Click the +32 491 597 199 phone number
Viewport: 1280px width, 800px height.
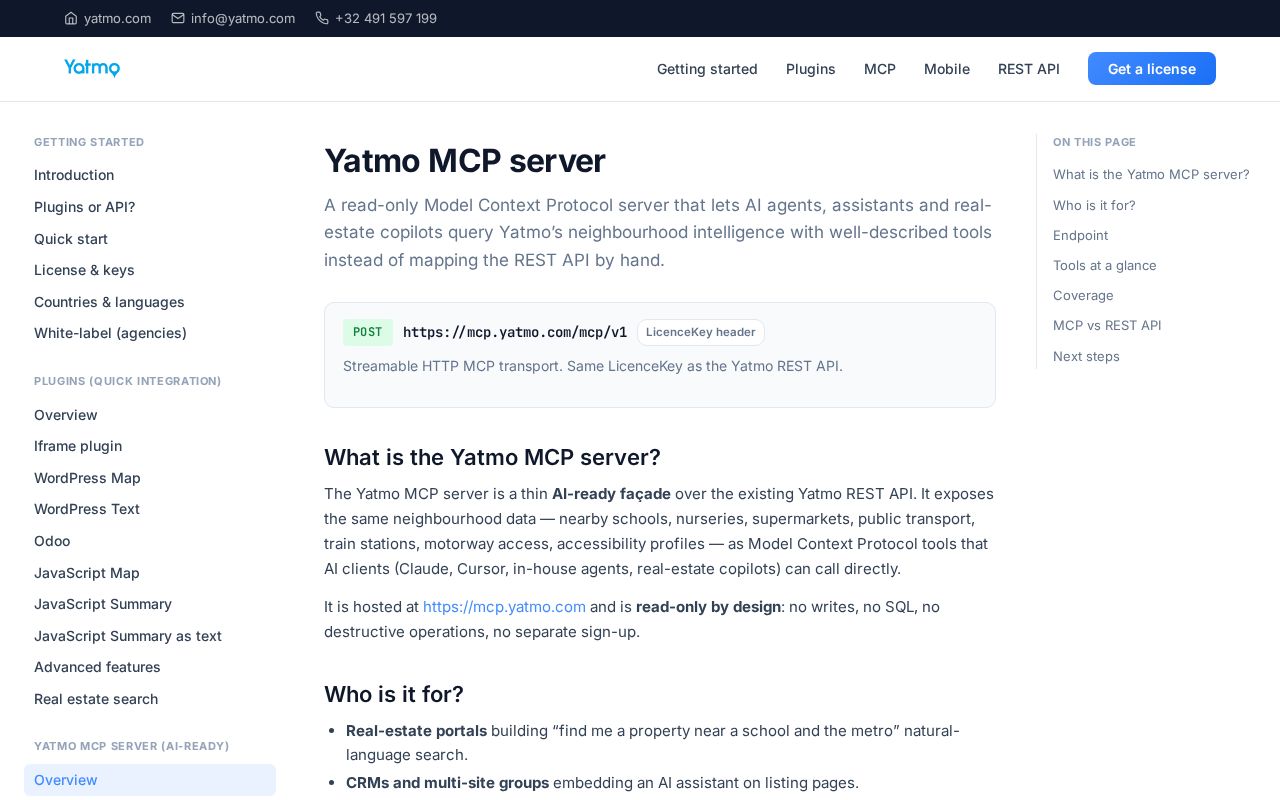pyautogui.click(x=386, y=18)
